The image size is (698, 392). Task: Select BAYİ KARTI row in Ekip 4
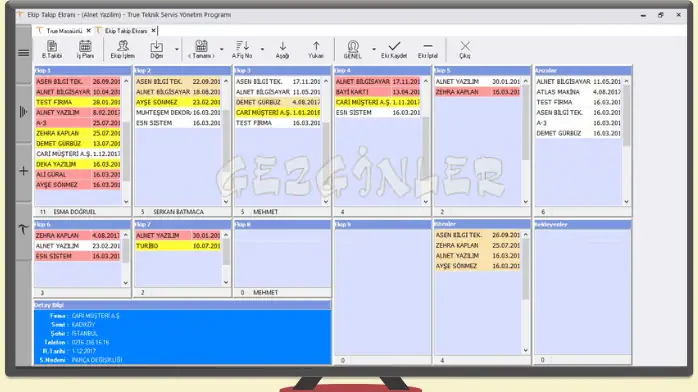[377, 92]
